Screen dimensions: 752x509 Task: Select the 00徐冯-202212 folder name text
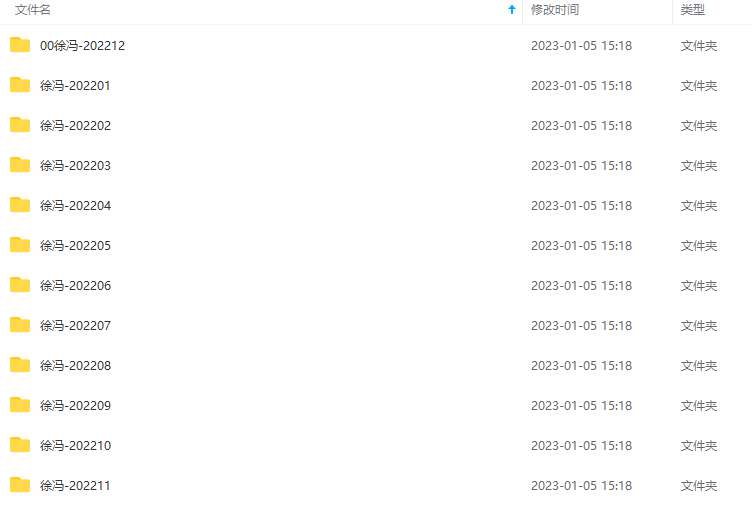click(x=82, y=46)
